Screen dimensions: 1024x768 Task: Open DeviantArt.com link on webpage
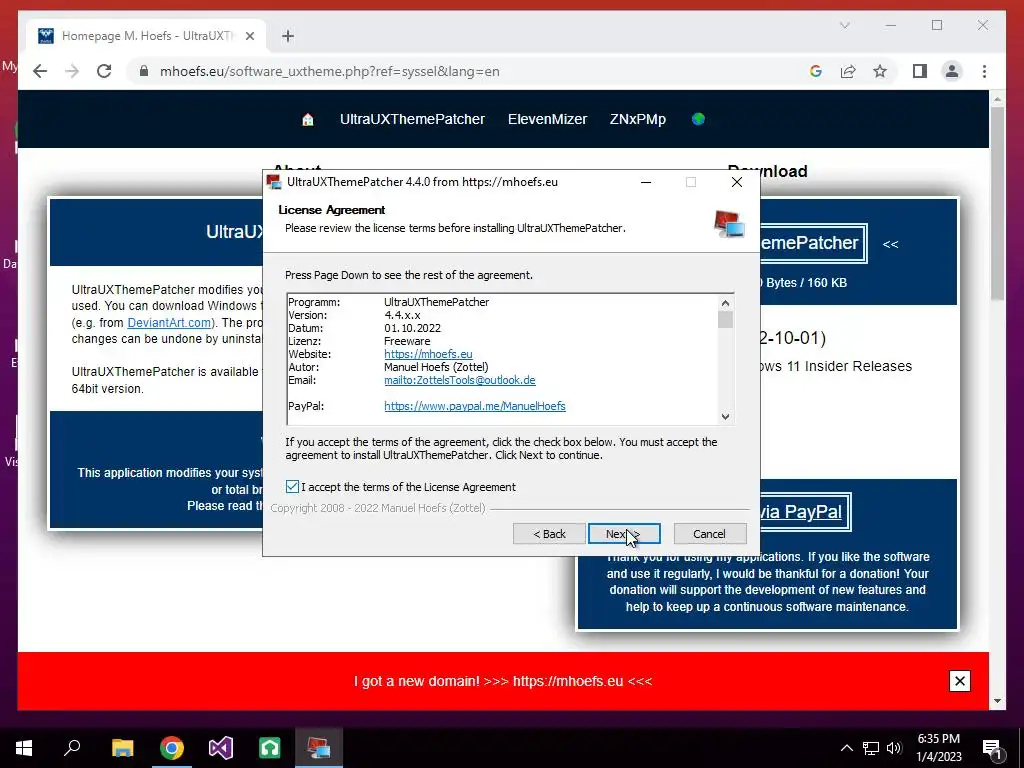click(x=169, y=323)
